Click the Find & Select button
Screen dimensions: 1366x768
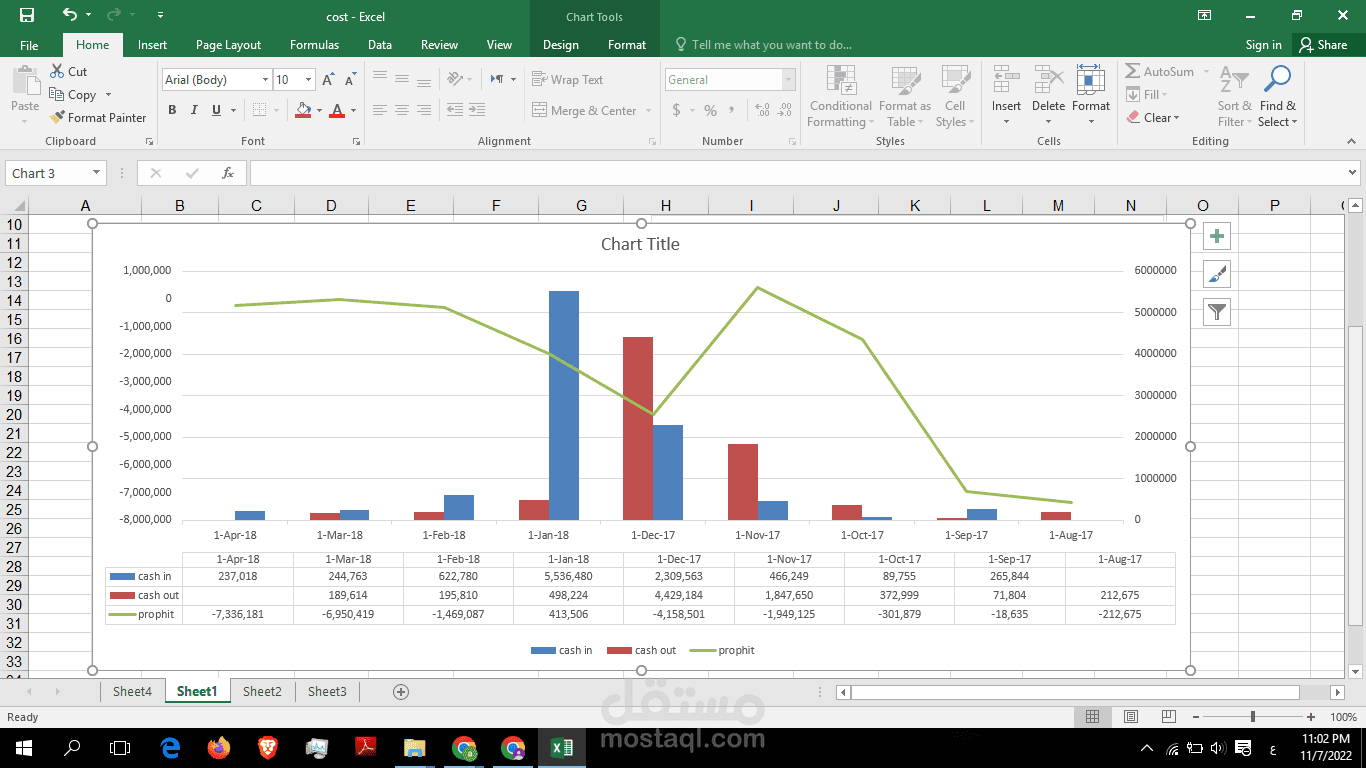tap(1277, 97)
